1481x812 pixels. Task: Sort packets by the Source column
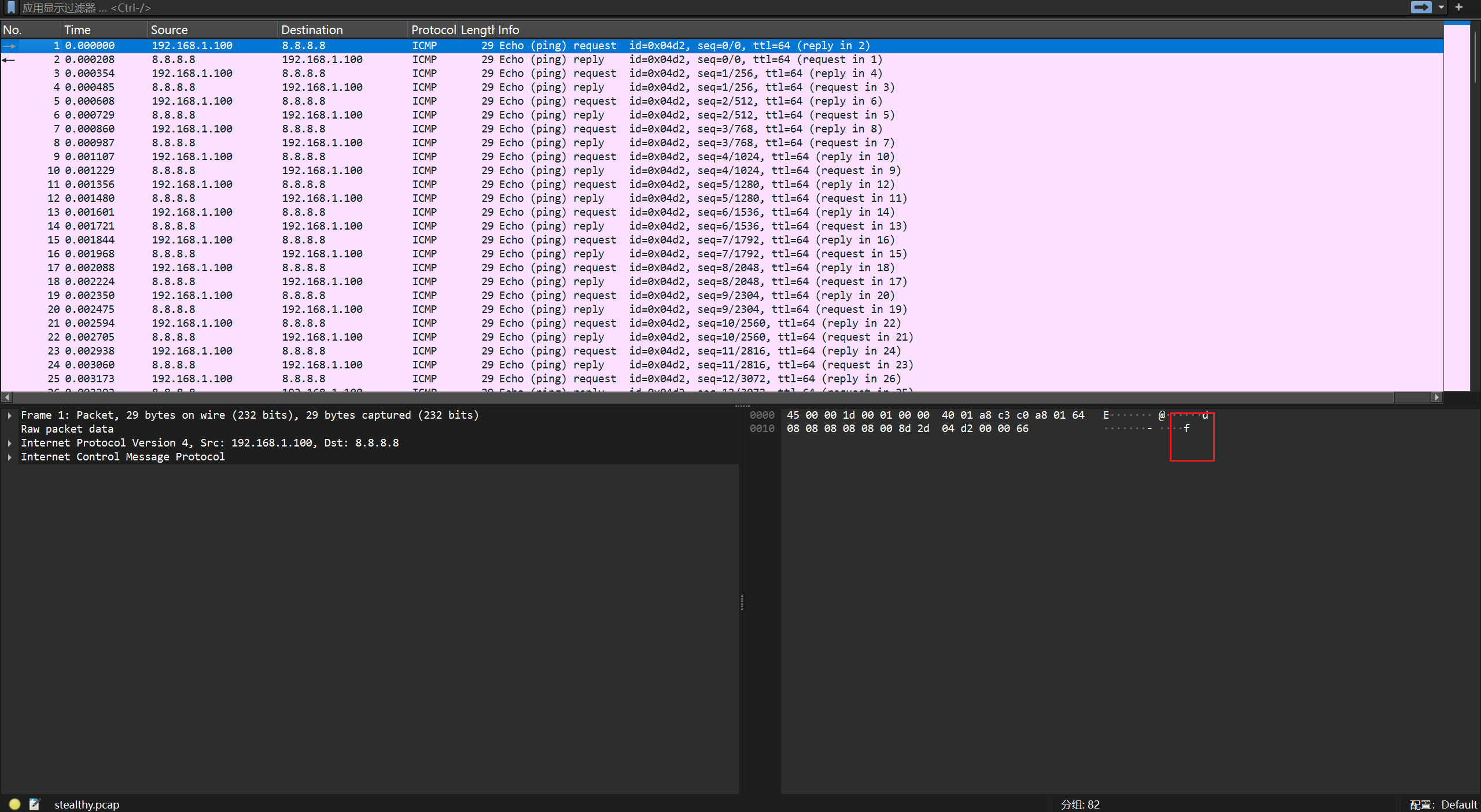[212, 29]
